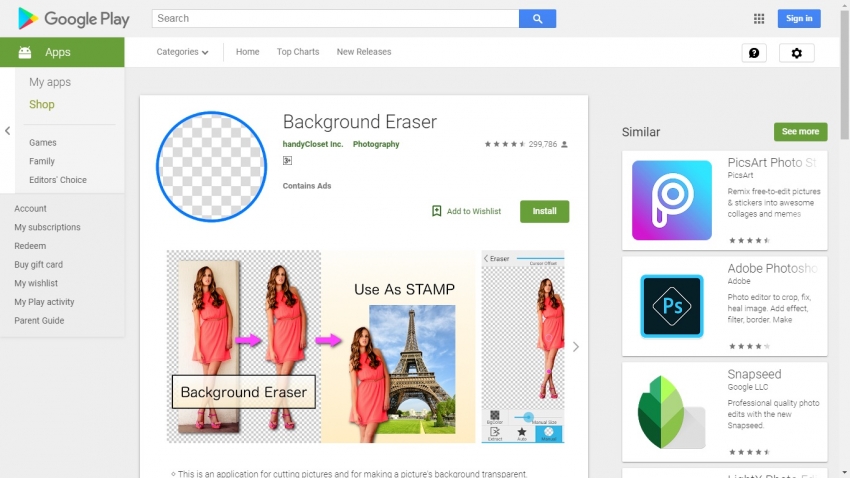Open My subscriptions

pos(47,227)
